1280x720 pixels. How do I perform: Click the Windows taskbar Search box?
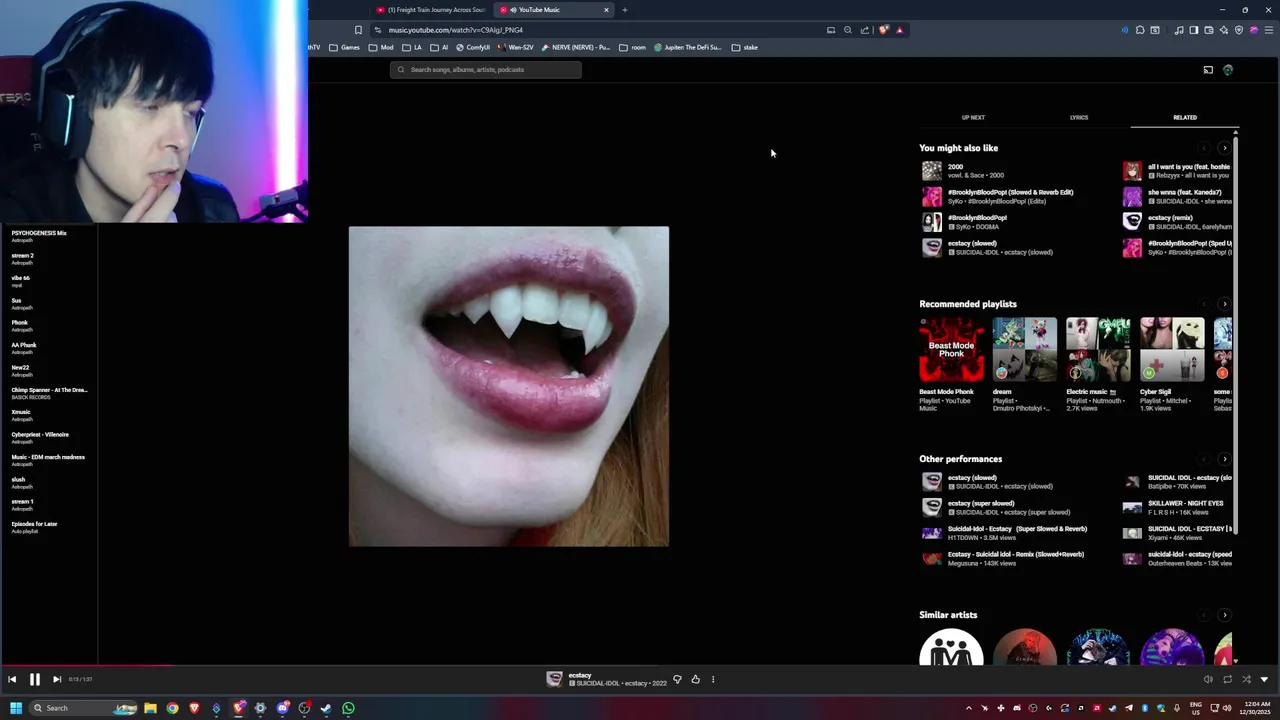tap(83, 708)
